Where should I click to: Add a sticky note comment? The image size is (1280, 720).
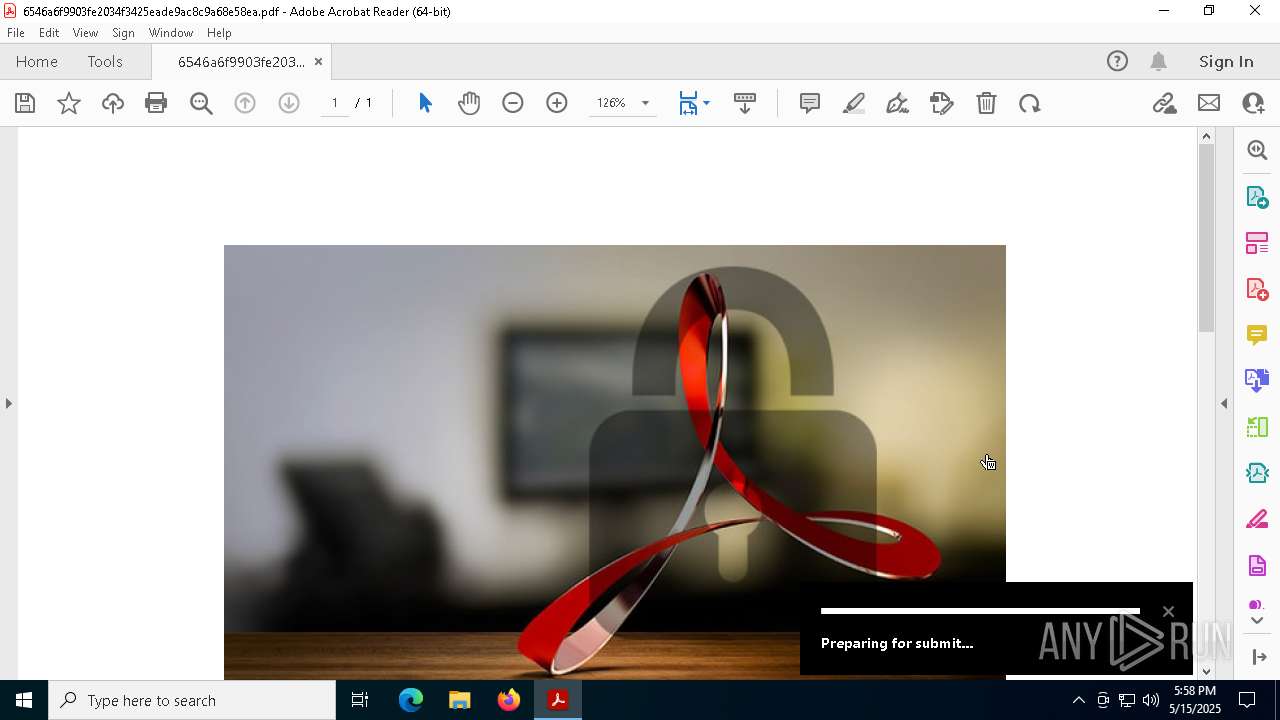pyautogui.click(x=810, y=103)
